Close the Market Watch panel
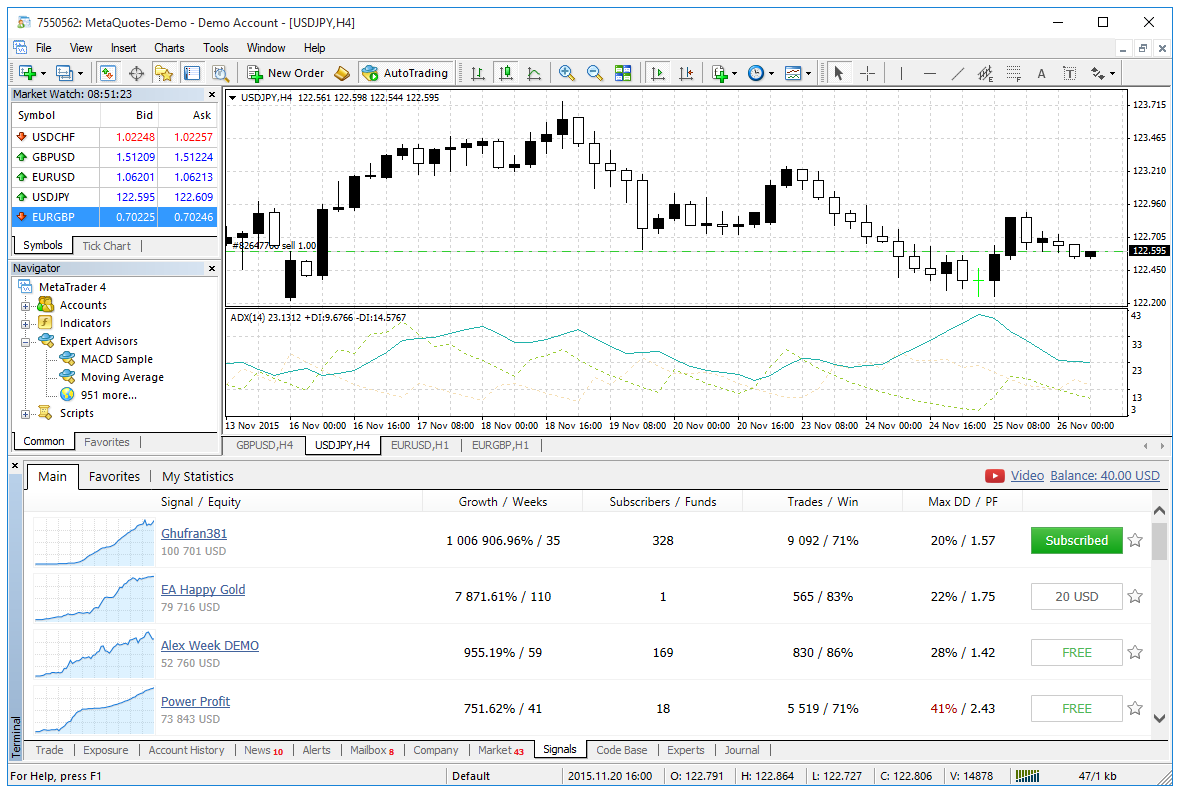The image size is (1180, 786). point(211,95)
